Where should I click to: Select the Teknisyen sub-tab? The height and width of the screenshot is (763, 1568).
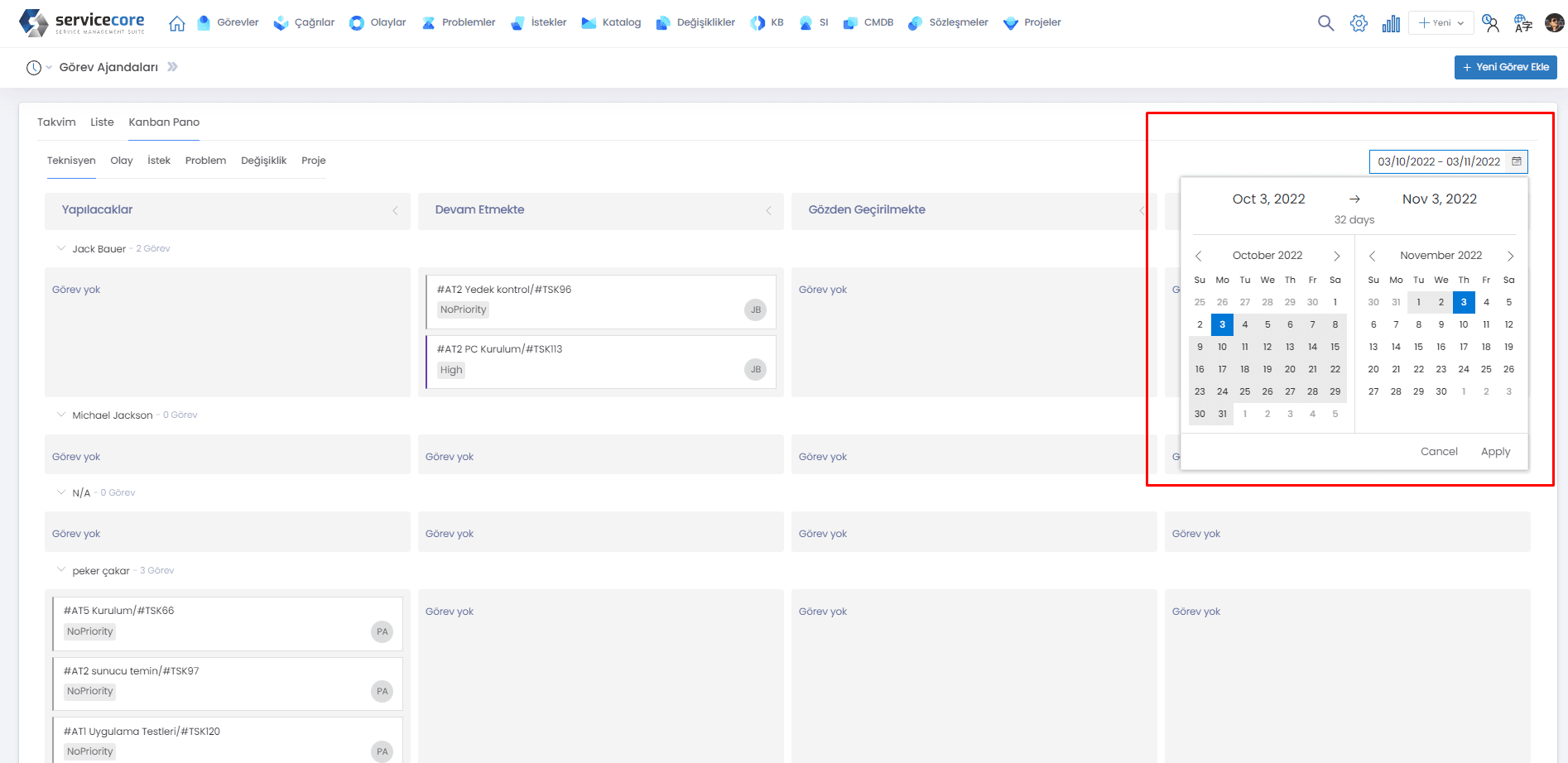coord(71,161)
